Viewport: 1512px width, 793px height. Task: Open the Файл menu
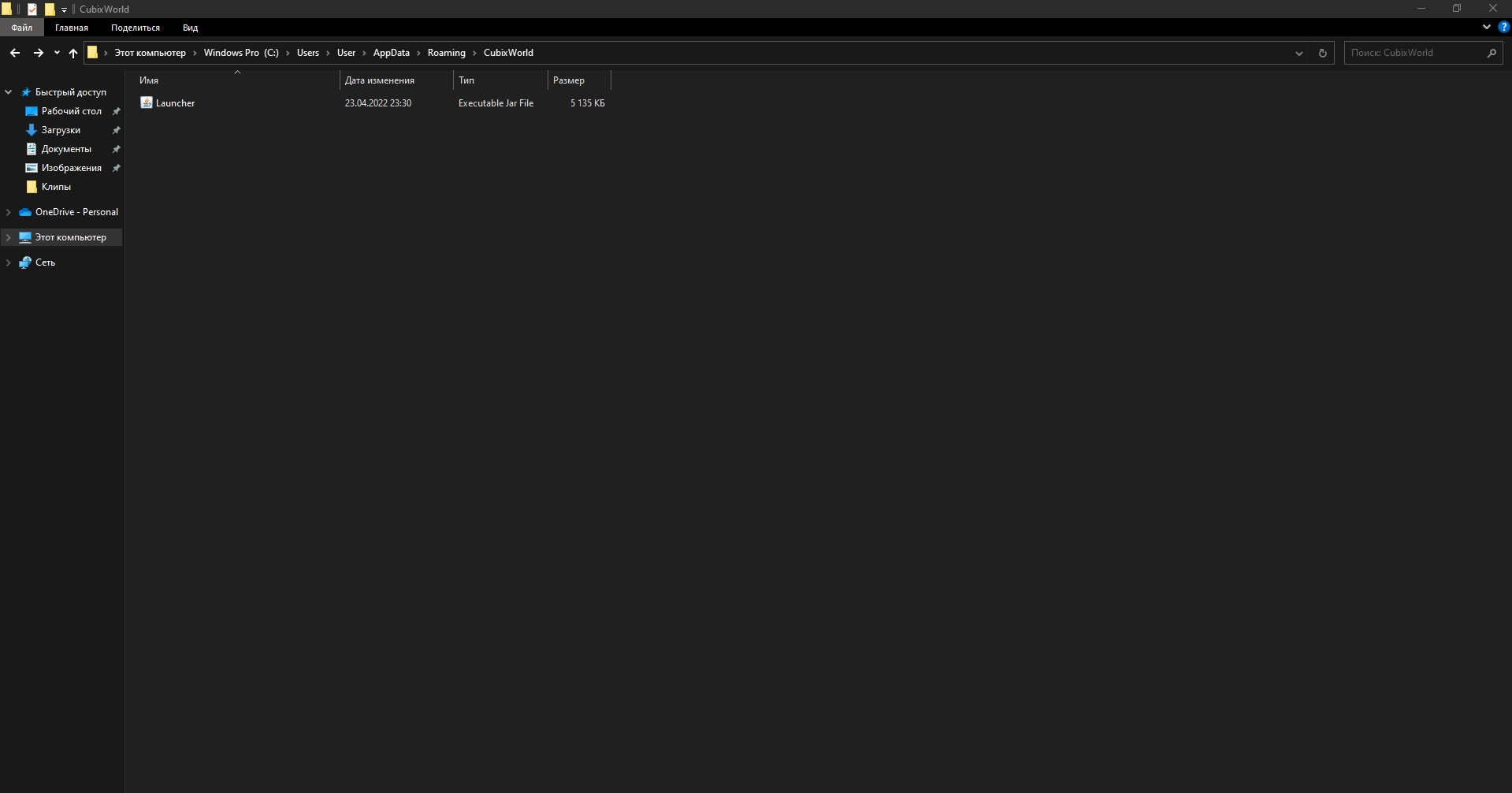coord(22,28)
